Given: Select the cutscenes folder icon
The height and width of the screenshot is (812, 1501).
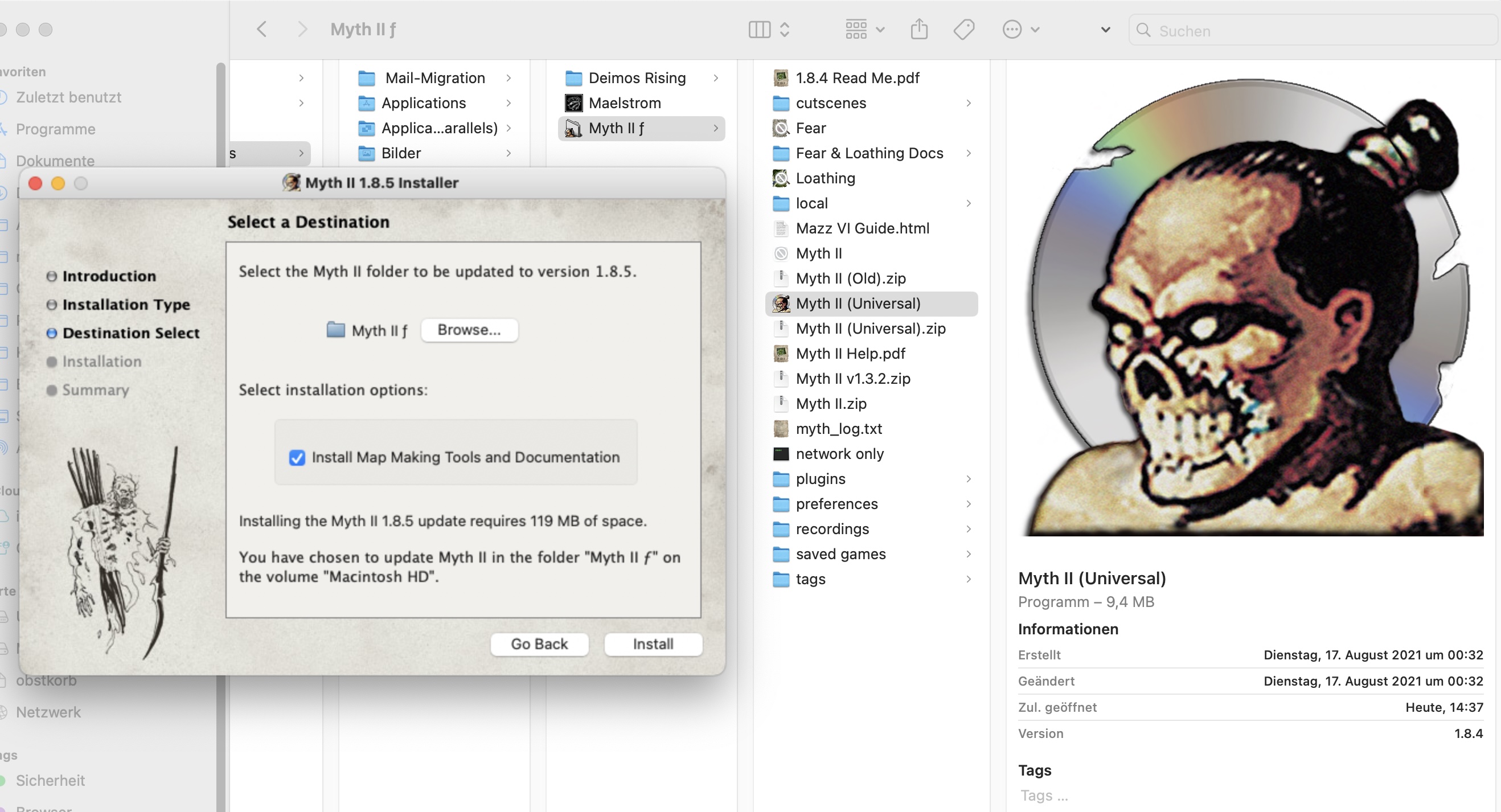Looking at the screenshot, I should 781,103.
